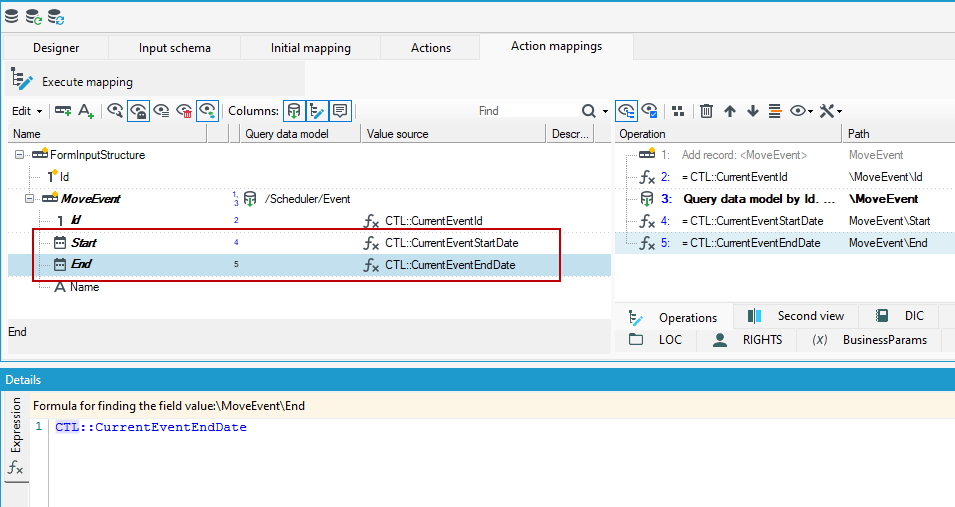Move operation down with arrow

click(x=753, y=111)
